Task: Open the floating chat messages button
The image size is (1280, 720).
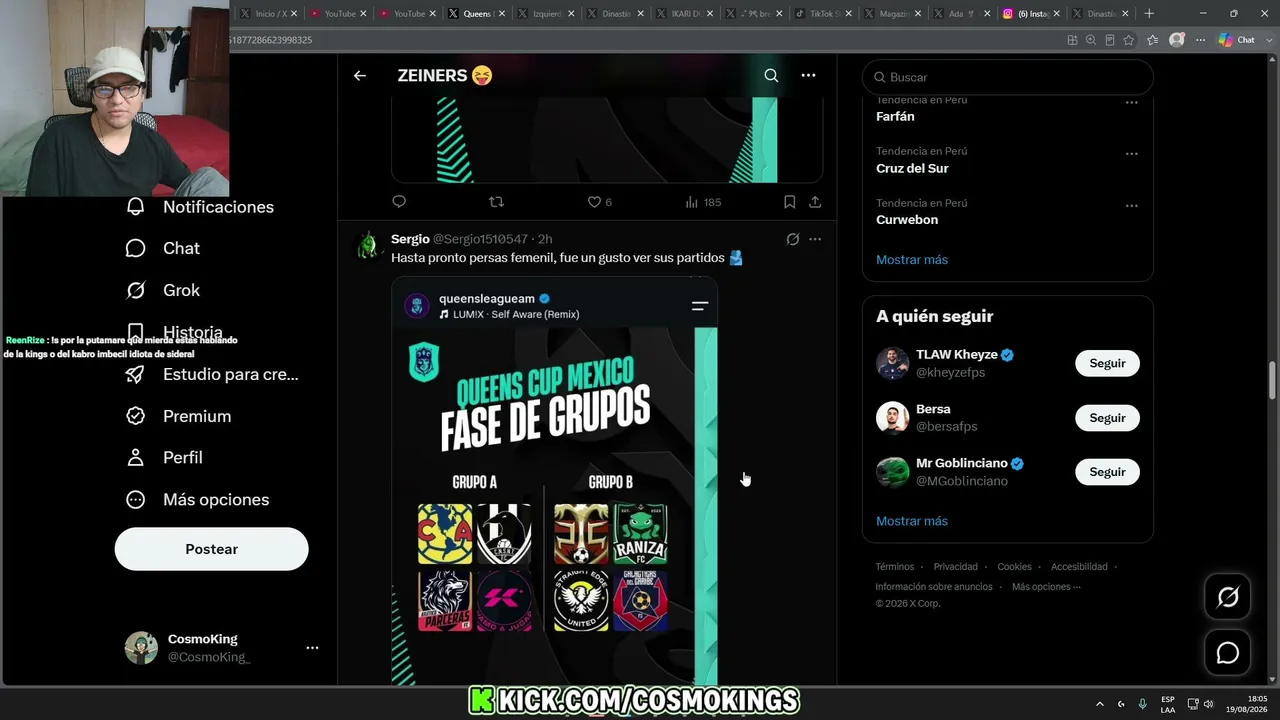Action: coord(1228,653)
